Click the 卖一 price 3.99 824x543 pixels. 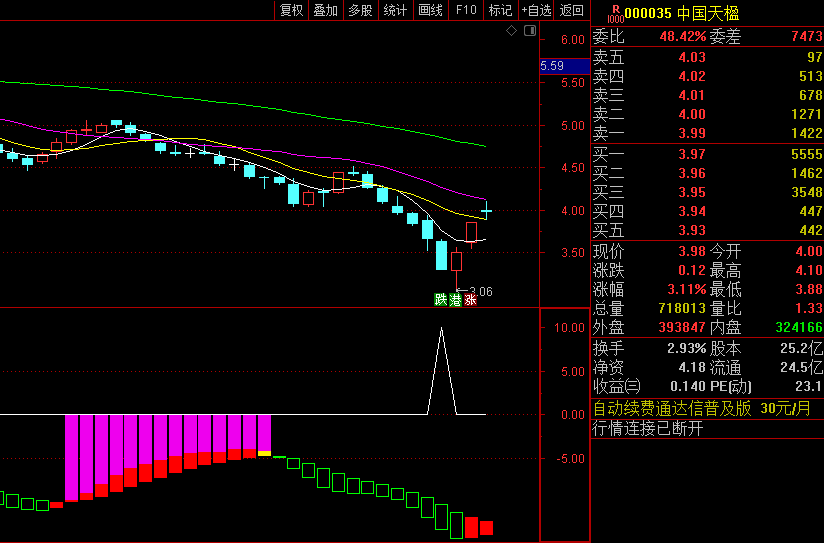(692, 133)
